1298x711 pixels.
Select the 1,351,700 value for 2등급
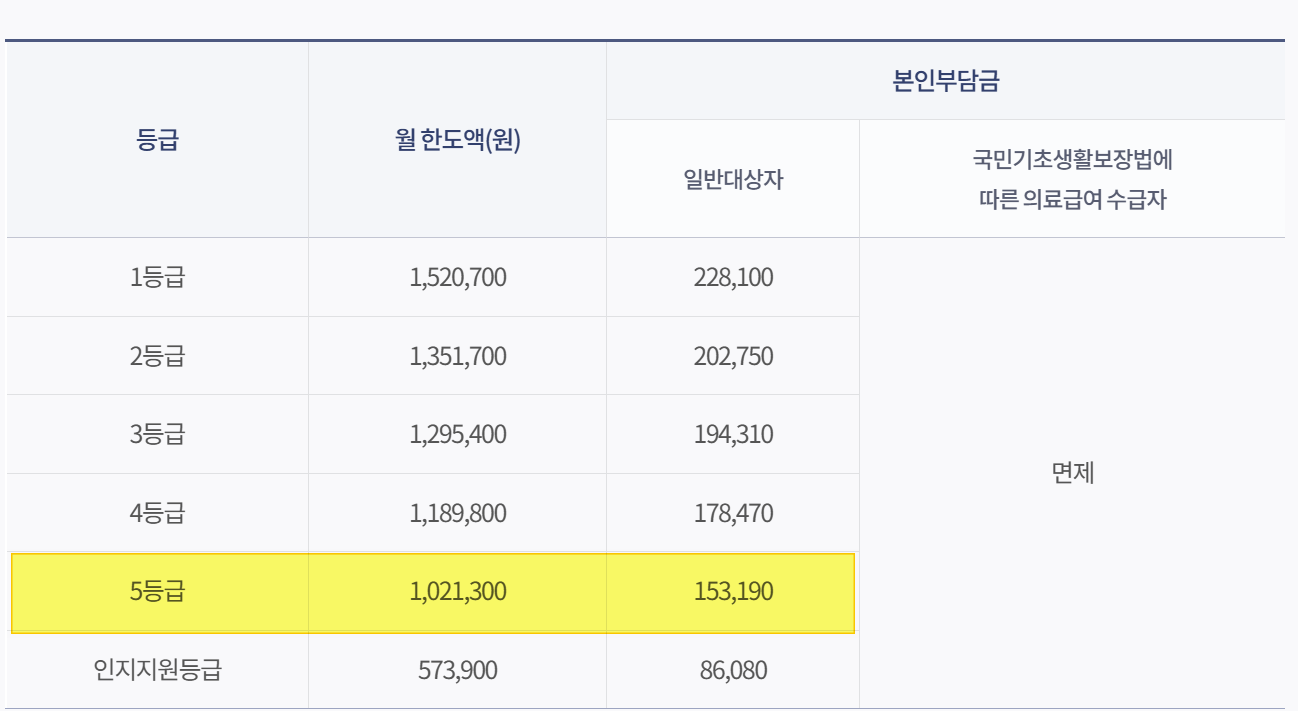tap(456, 355)
